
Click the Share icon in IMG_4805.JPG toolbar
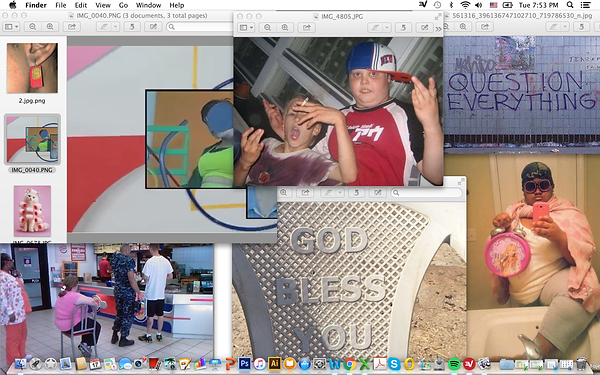(x=307, y=28)
